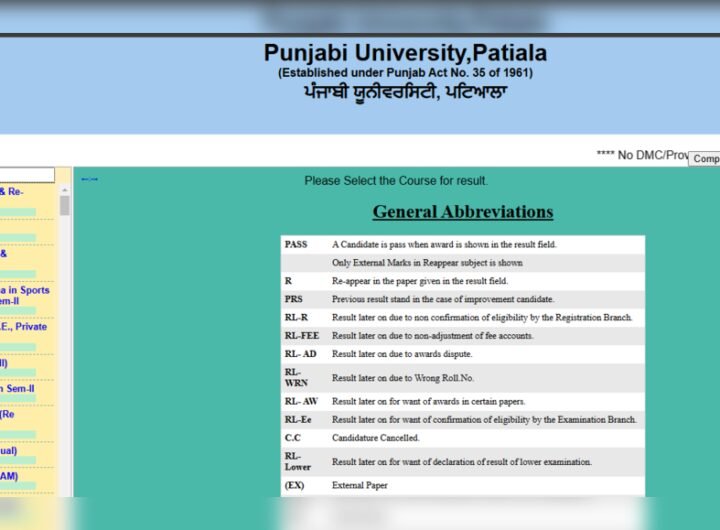Viewport: 720px width, 530px height.
Task: Click 'Re-appear in the paper given' description
Action: pos(420,281)
